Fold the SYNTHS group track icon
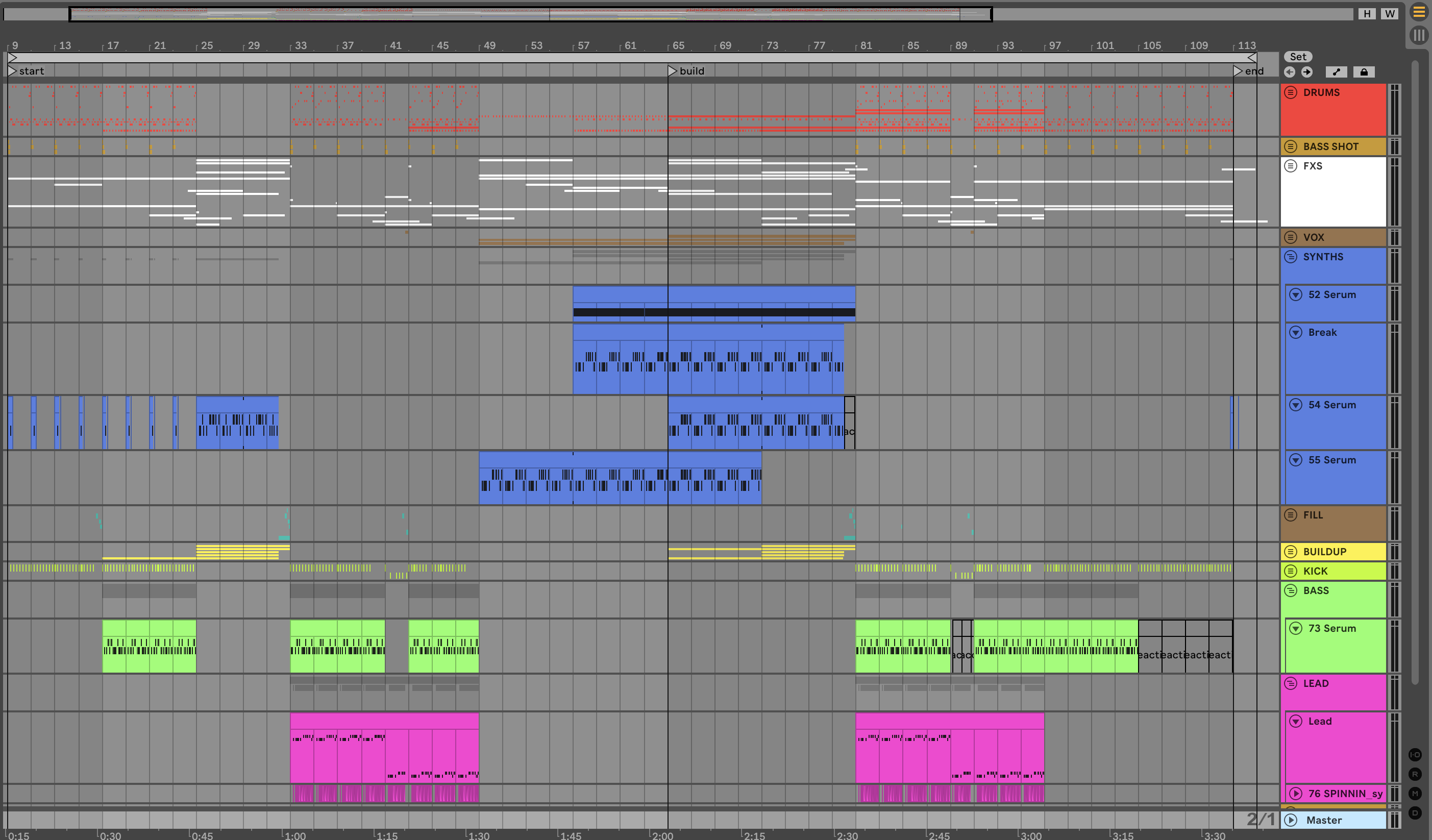Image resolution: width=1432 pixels, height=840 pixels. [x=1291, y=257]
